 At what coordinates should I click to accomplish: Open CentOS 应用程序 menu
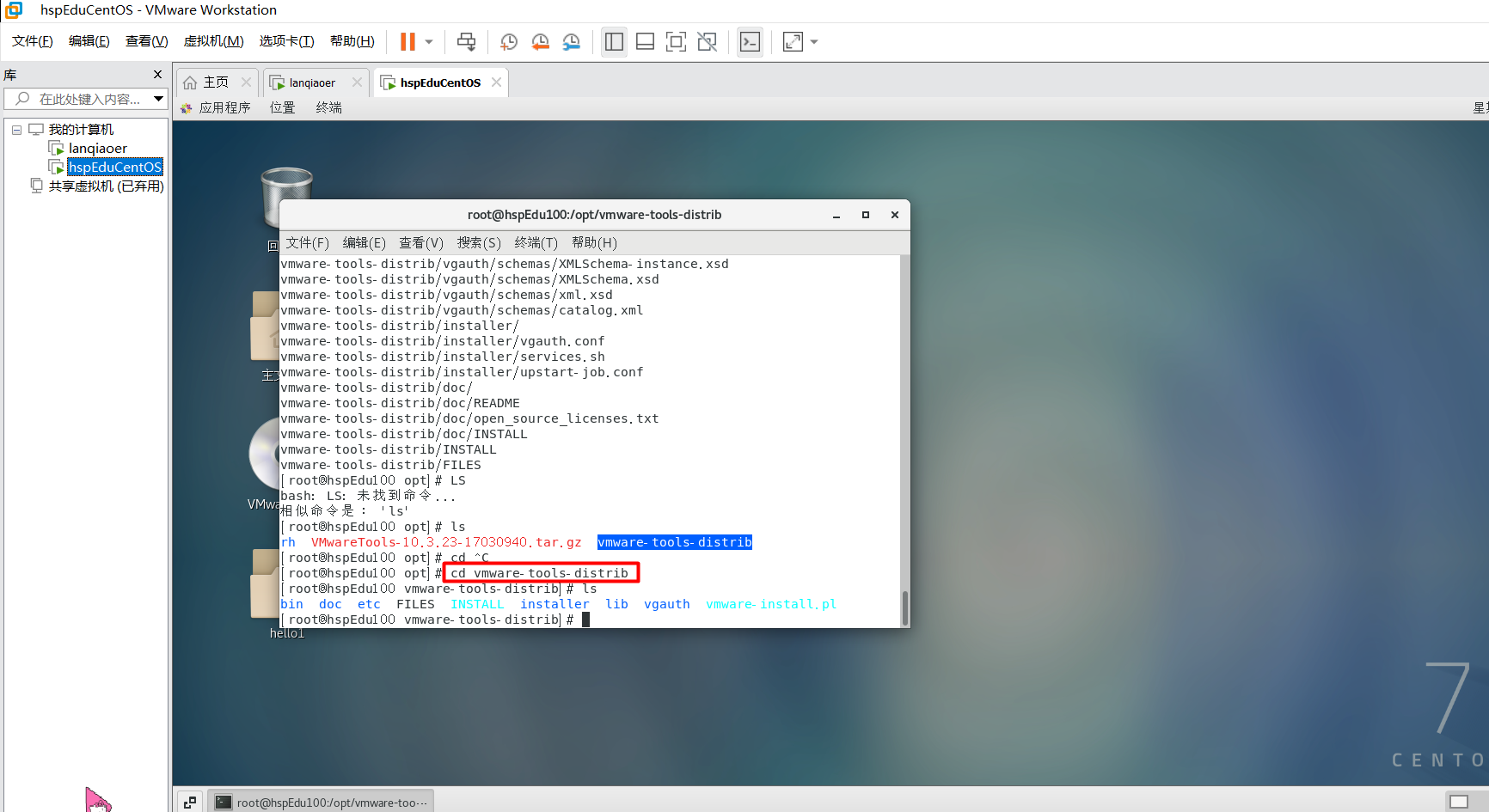pyautogui.click(x=224, y=107)
